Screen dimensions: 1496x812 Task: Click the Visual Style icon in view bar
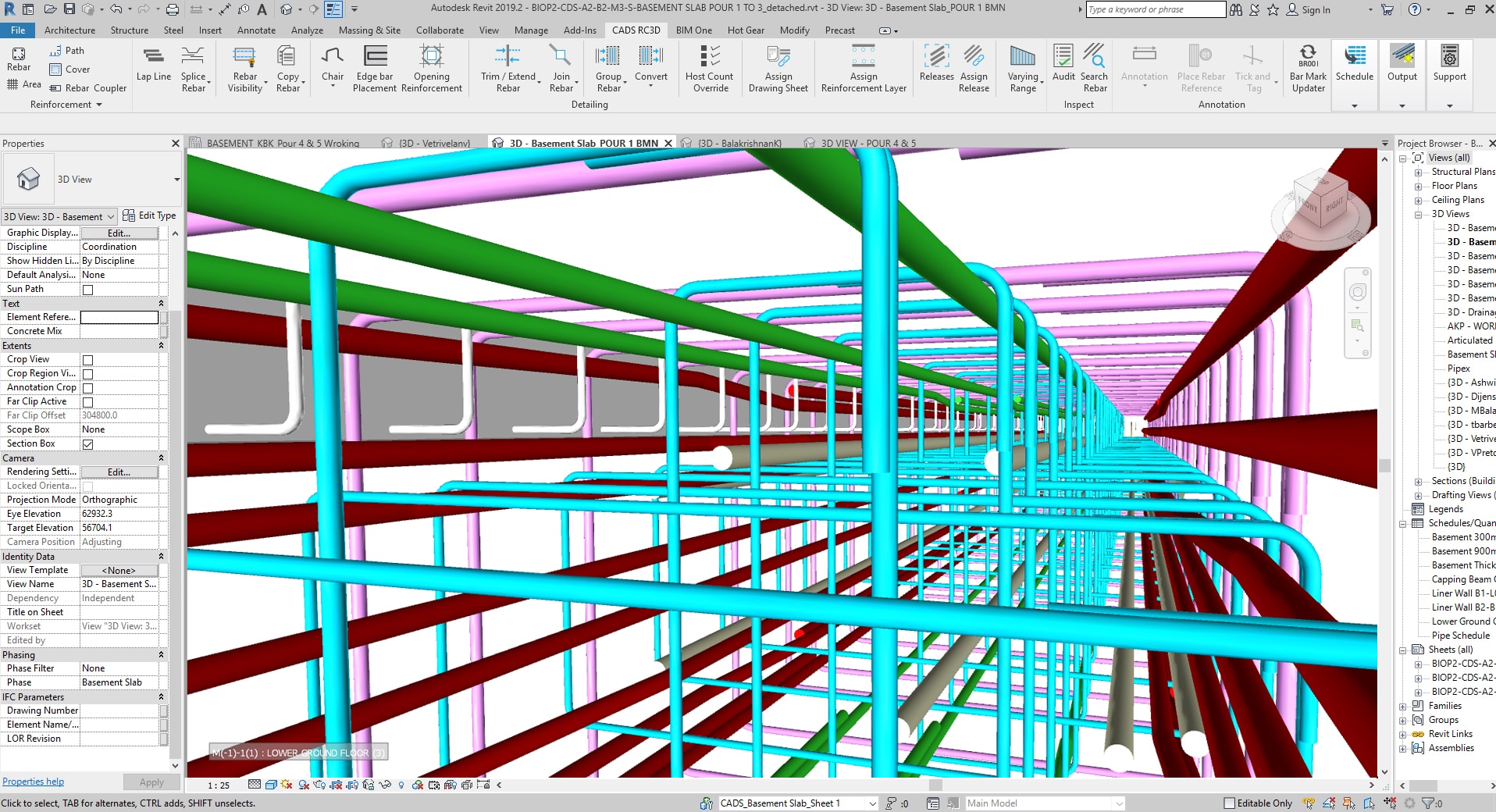point(271,785)
